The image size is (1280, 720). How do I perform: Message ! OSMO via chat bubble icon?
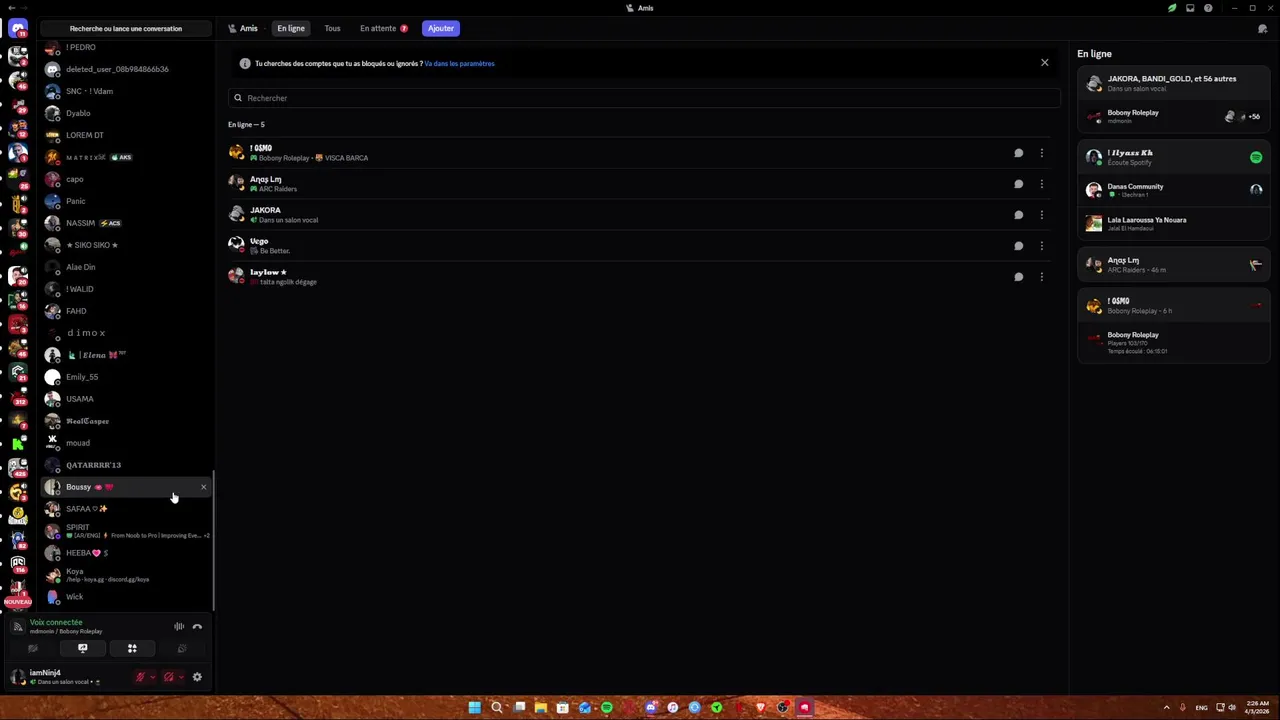1018,153
